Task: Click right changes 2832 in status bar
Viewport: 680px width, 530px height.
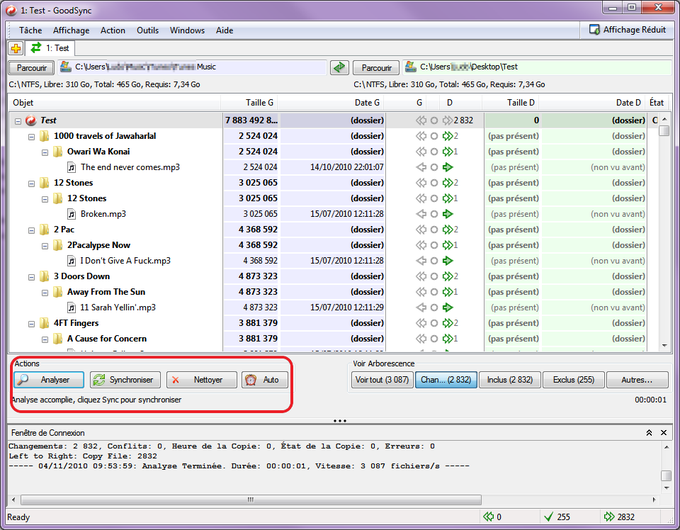Action: pos(619,517)
